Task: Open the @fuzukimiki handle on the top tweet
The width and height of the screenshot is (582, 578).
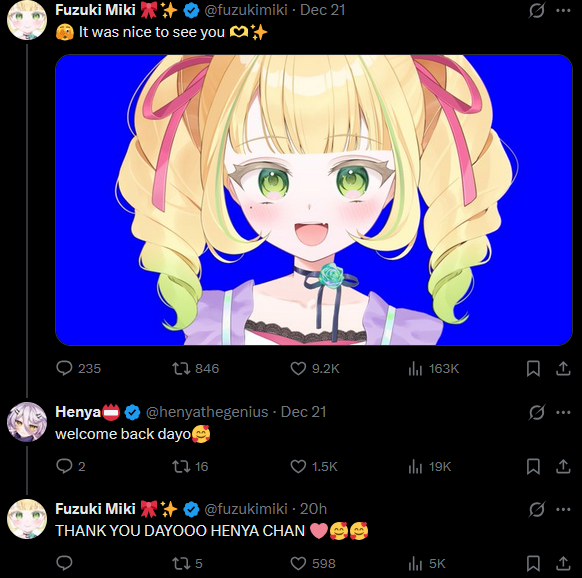Action: (x=246, y=10)
